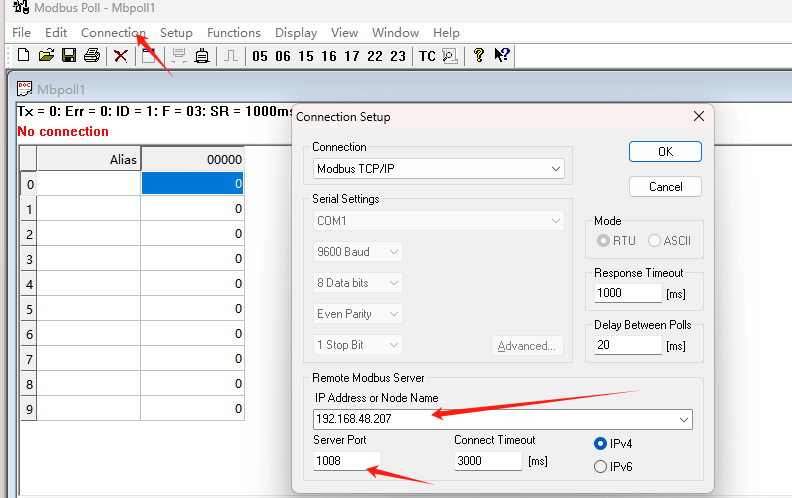Click the Print icon in toolbar
The image size is (792, 498).
tap(92, 56)
